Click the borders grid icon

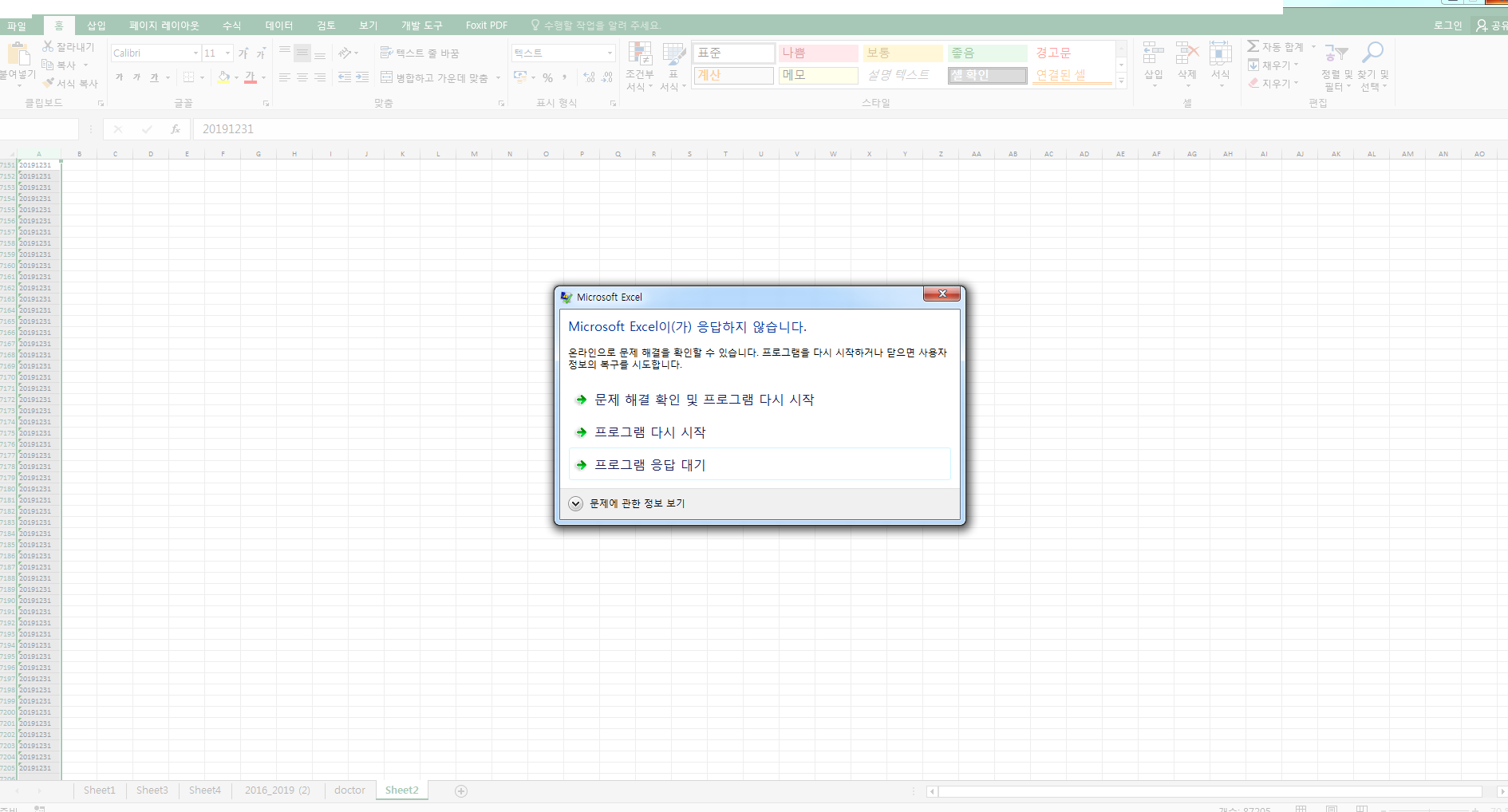(x=188, y=77)
